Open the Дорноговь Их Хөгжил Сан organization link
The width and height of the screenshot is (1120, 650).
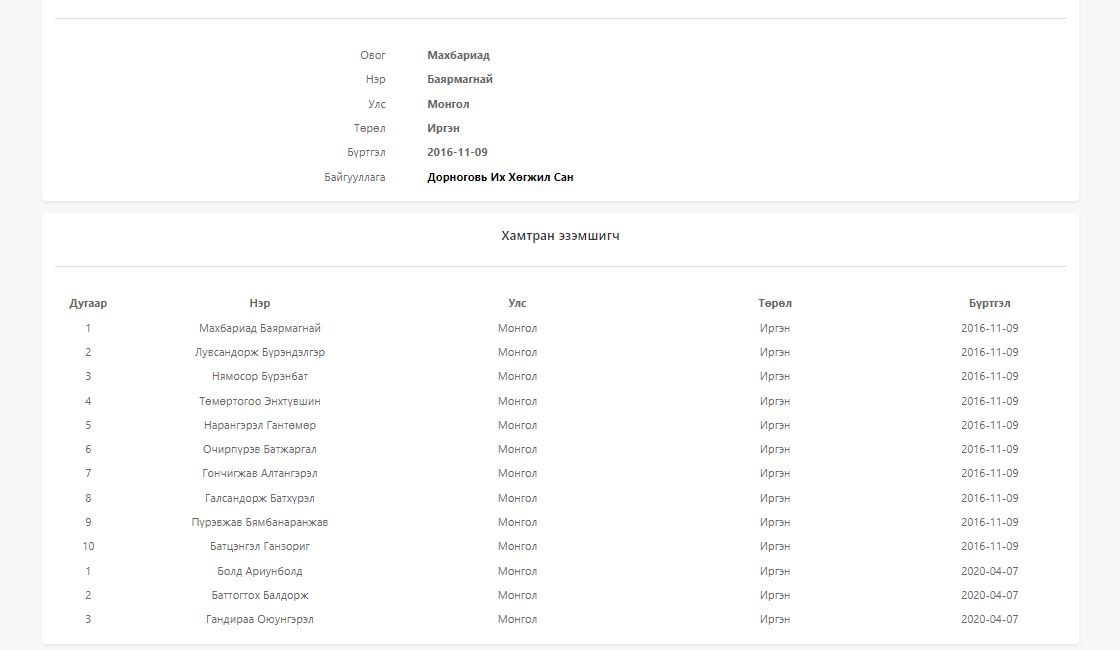click(500, 177)
